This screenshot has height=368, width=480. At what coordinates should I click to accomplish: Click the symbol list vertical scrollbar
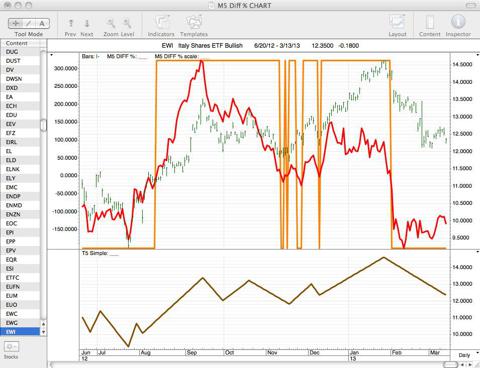(43, 125)
